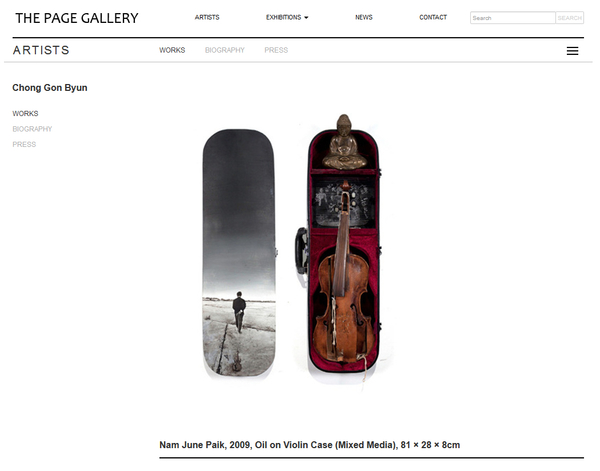The width and height of the screenshot is (600, 471).
Task: Click The Page Gallery logo
Action: click(77, 18)
